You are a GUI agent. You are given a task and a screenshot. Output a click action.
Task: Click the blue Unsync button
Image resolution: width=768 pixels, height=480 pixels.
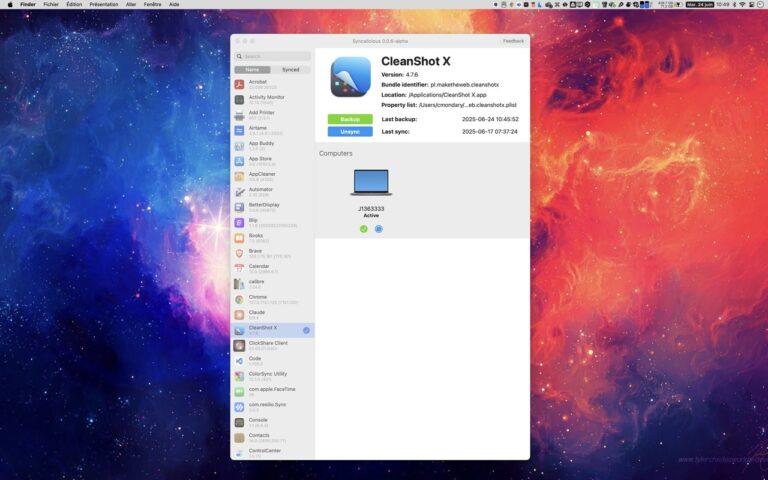[350, 131]
